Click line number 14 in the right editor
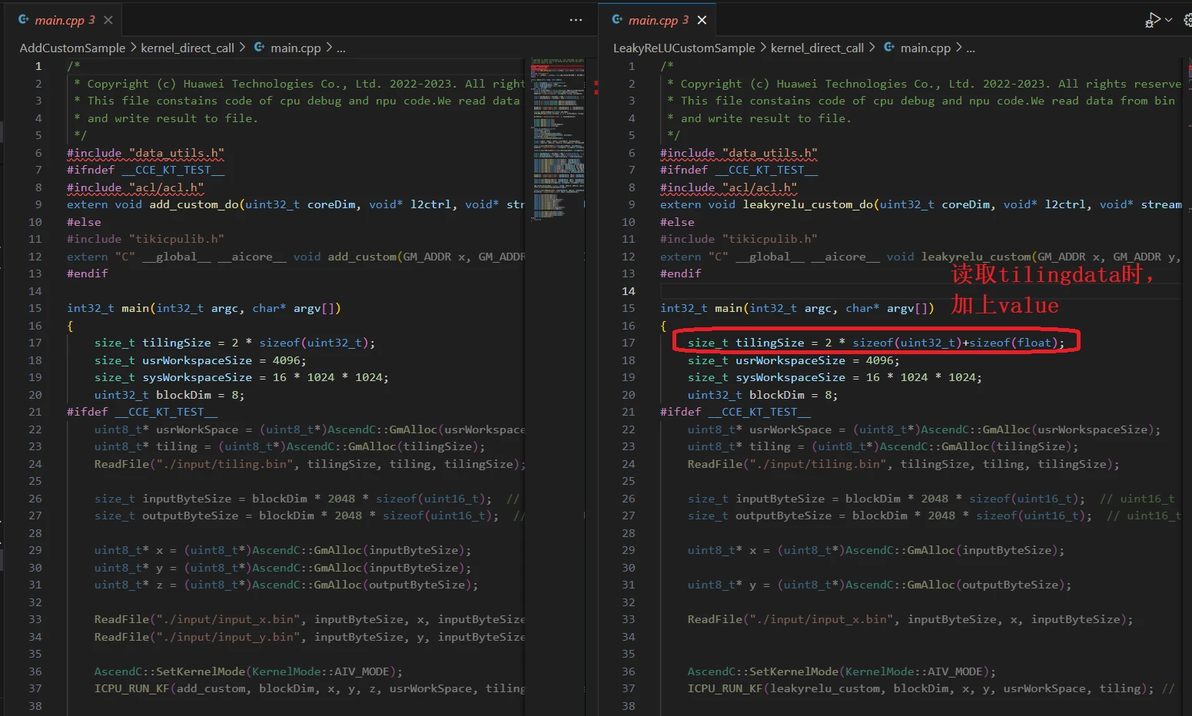Screen dimensions: 1192x716 coord(628,291)
